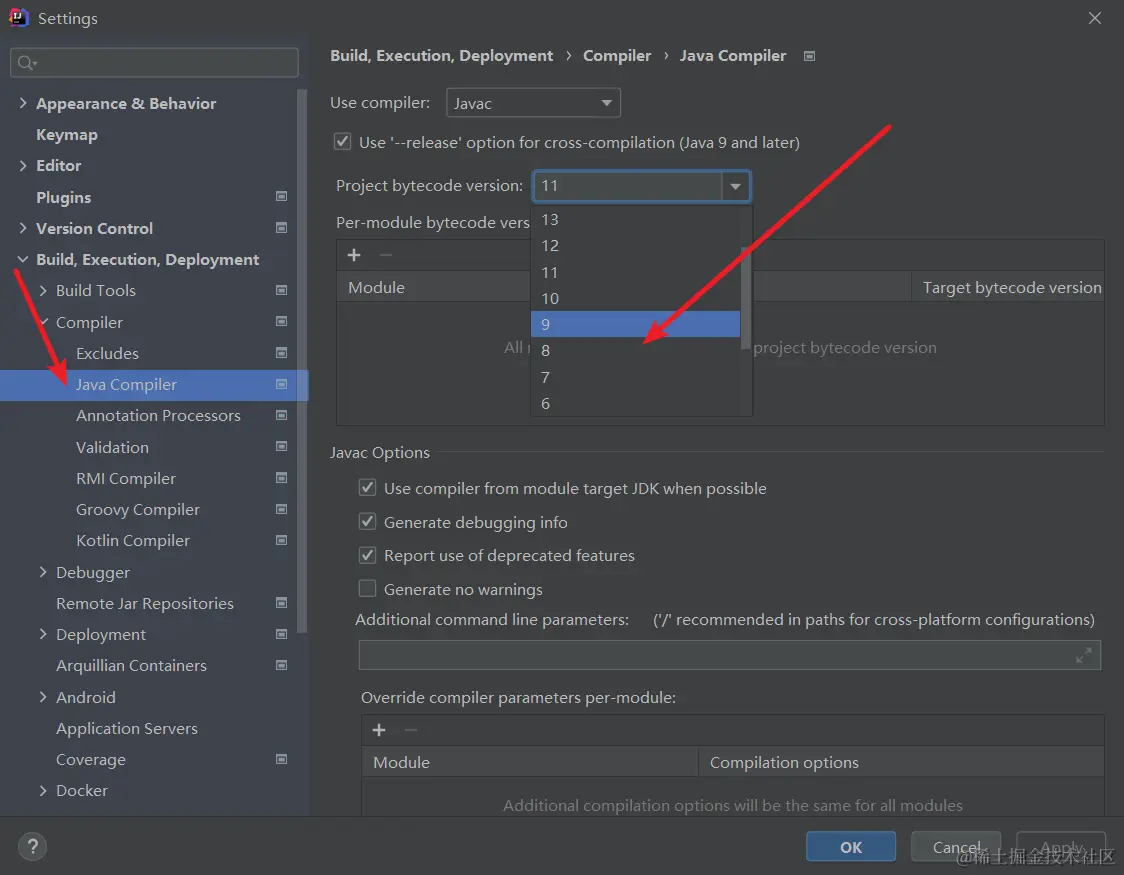
Task: Click the project-level icon beside Annotation Processors
Action: [x=282, y=415]
